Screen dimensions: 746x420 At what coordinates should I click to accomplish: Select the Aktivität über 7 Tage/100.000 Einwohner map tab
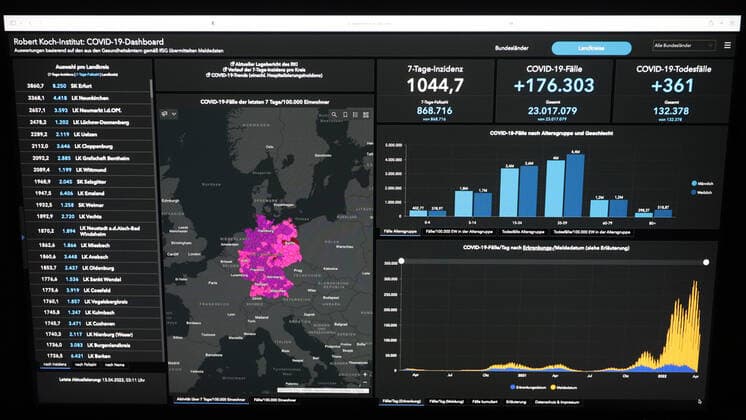pos(211,400)
